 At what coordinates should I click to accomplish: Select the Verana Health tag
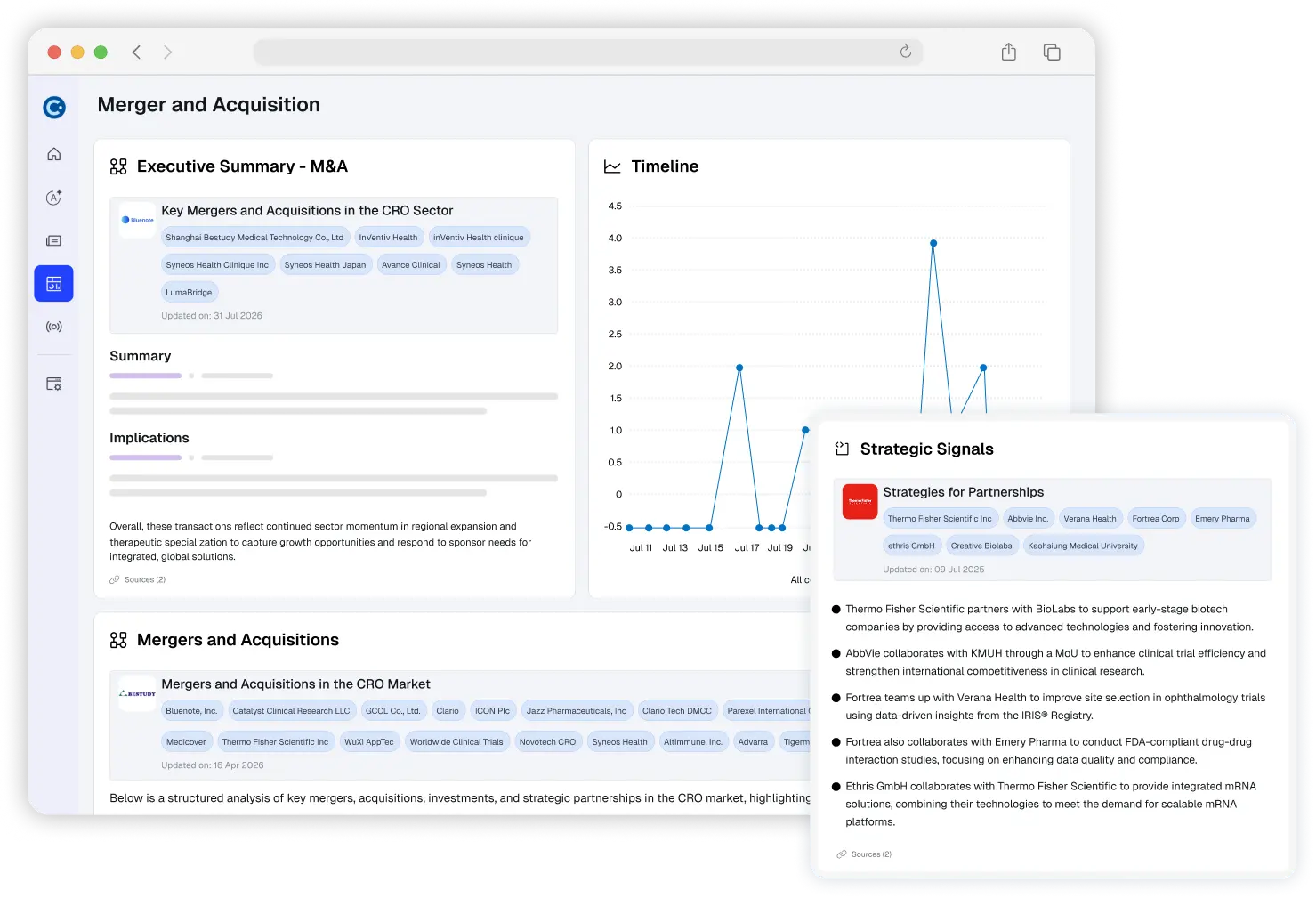point(1090,519)
